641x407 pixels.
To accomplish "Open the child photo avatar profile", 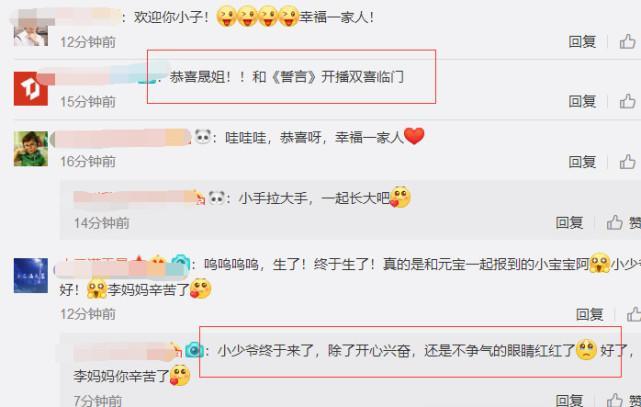I will tap(31, 149).
